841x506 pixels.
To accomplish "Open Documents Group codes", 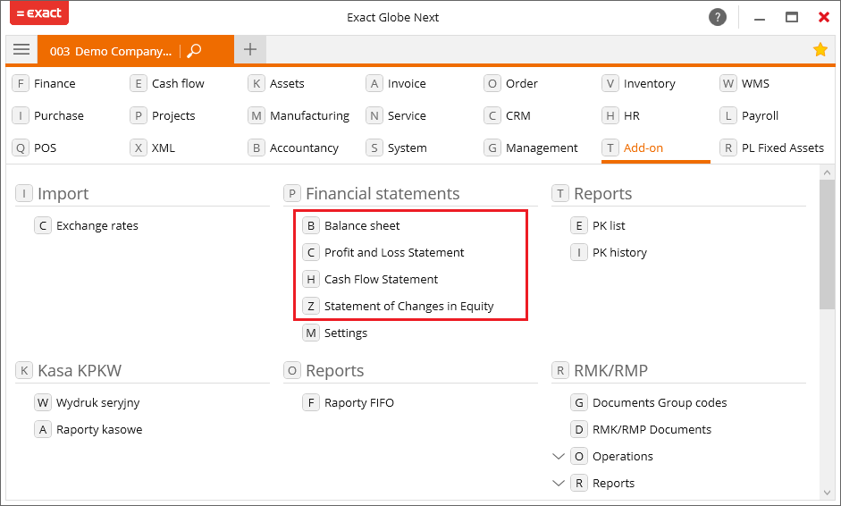I will pos(649,402).
